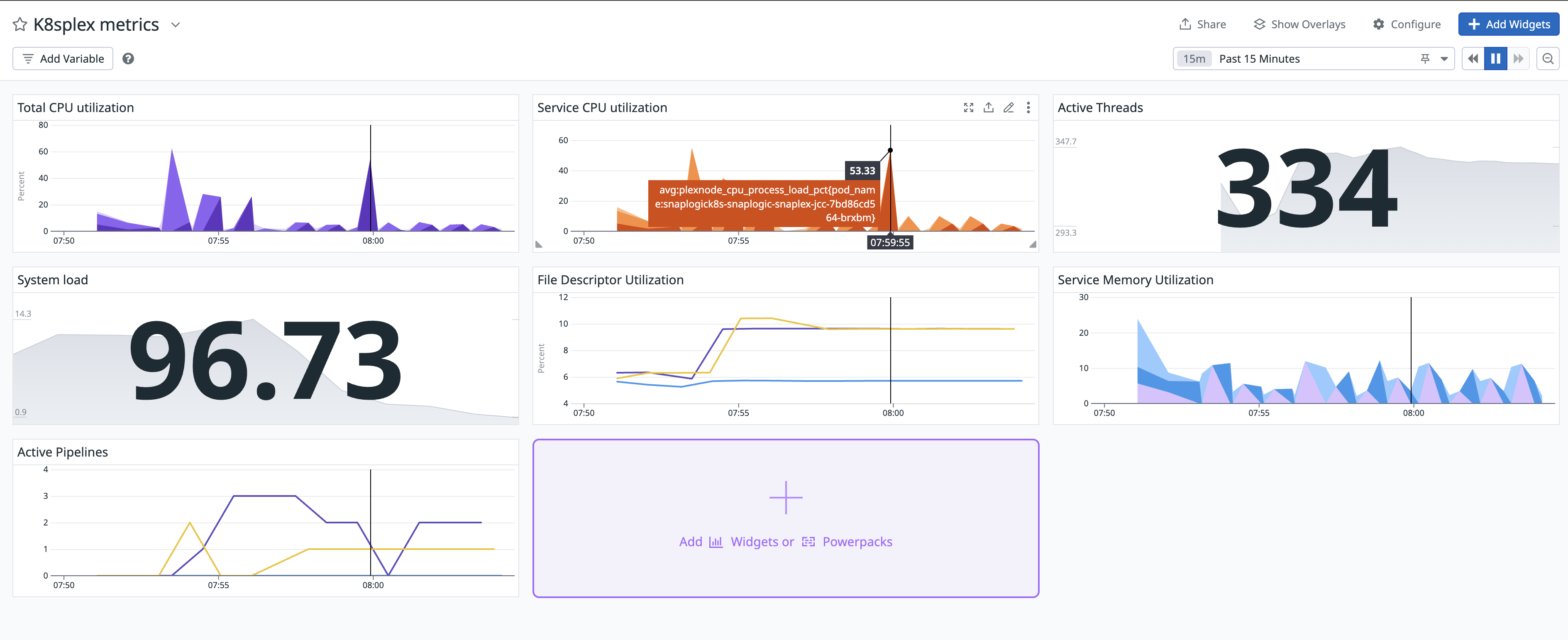Screen dimensions: 1568x640
Task: Open the three-dot menu on Service CPU utilization
Action: [1028, 107]
